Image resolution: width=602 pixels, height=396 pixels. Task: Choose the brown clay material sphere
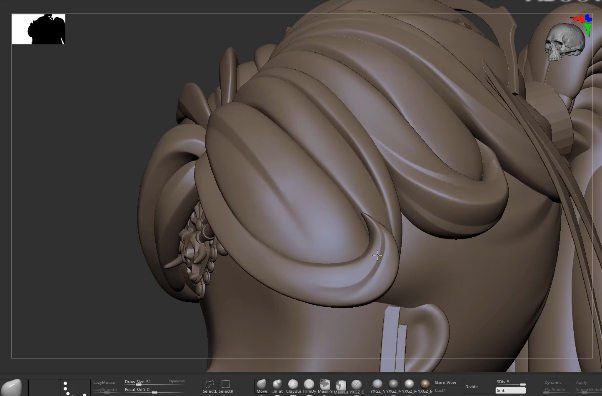click(425, 384)
